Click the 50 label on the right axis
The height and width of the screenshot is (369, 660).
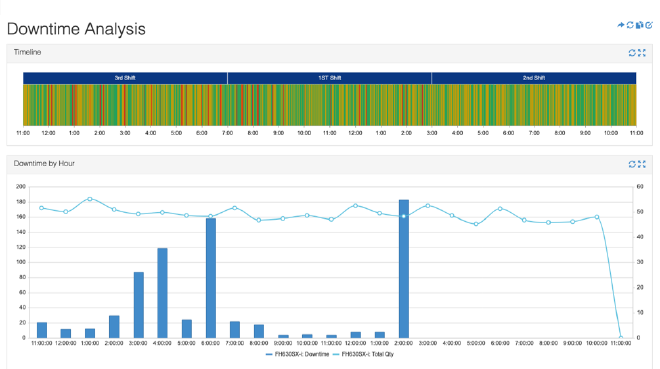640,212
